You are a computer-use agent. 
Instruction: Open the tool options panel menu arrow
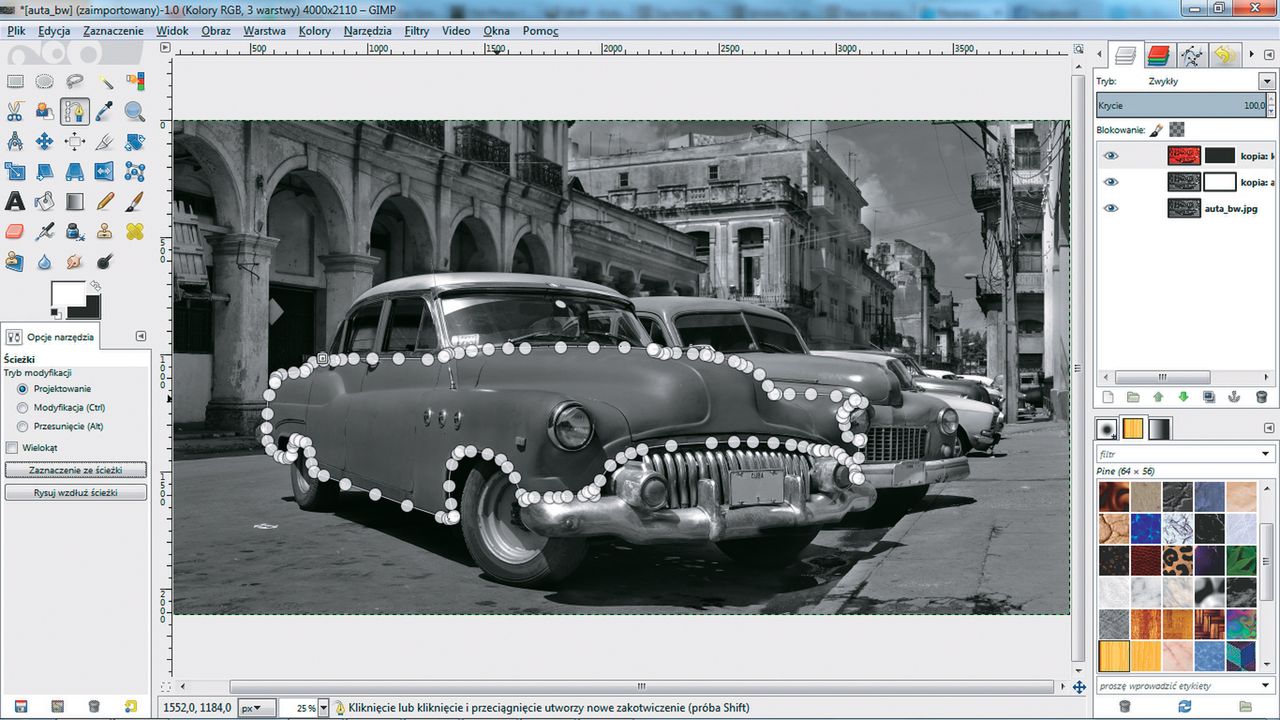click(x=140, y=336)
